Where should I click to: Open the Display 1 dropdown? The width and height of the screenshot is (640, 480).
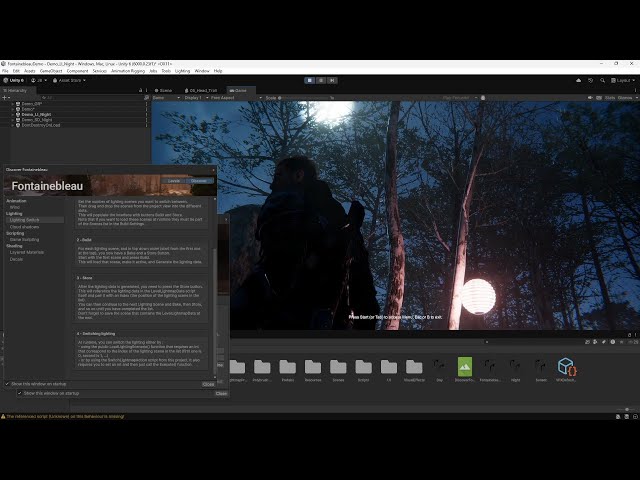[x=196, y=98]
